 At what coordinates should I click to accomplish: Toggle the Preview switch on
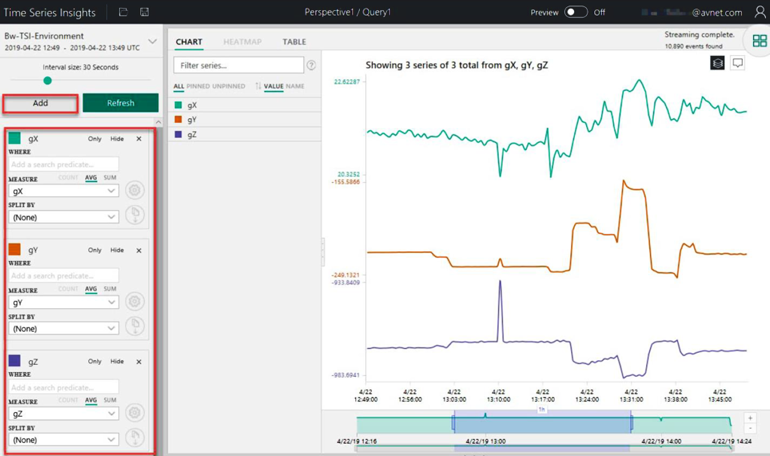point(575,12)
